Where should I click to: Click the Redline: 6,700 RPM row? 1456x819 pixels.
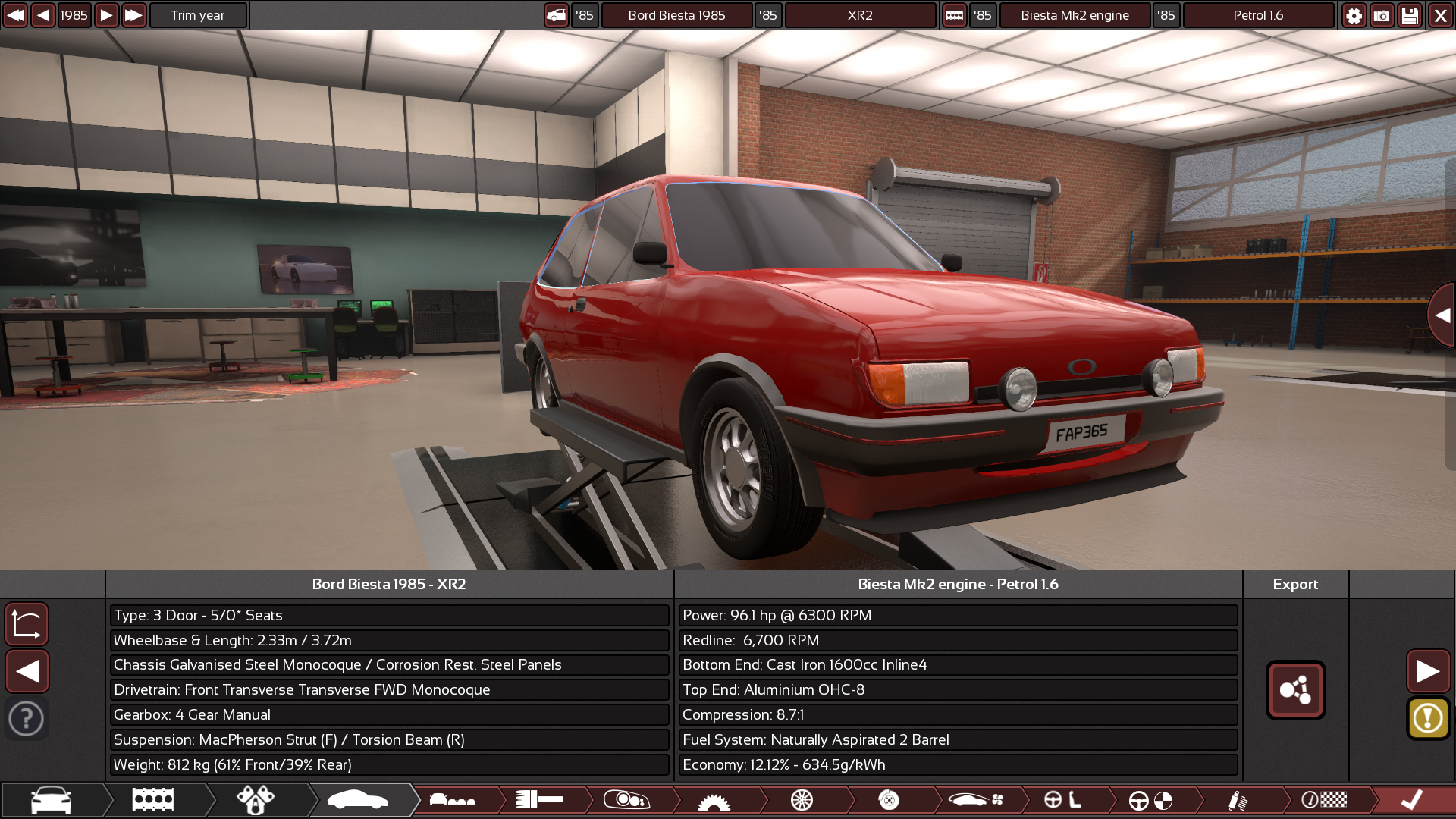coord(958,641)
